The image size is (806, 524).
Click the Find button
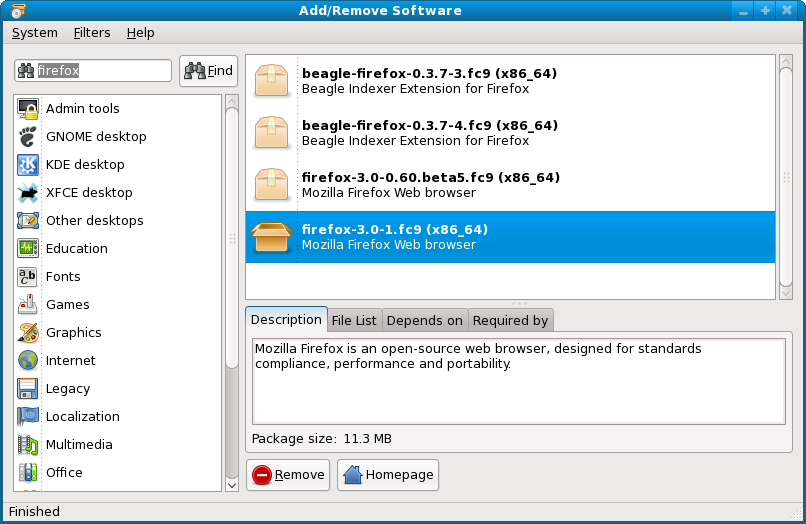[209, 71]
